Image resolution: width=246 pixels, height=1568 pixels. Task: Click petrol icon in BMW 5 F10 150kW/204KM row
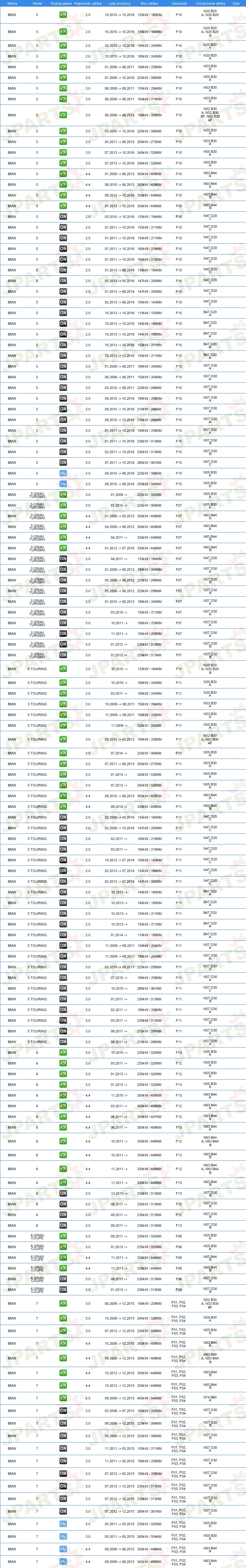coord(63,88)
